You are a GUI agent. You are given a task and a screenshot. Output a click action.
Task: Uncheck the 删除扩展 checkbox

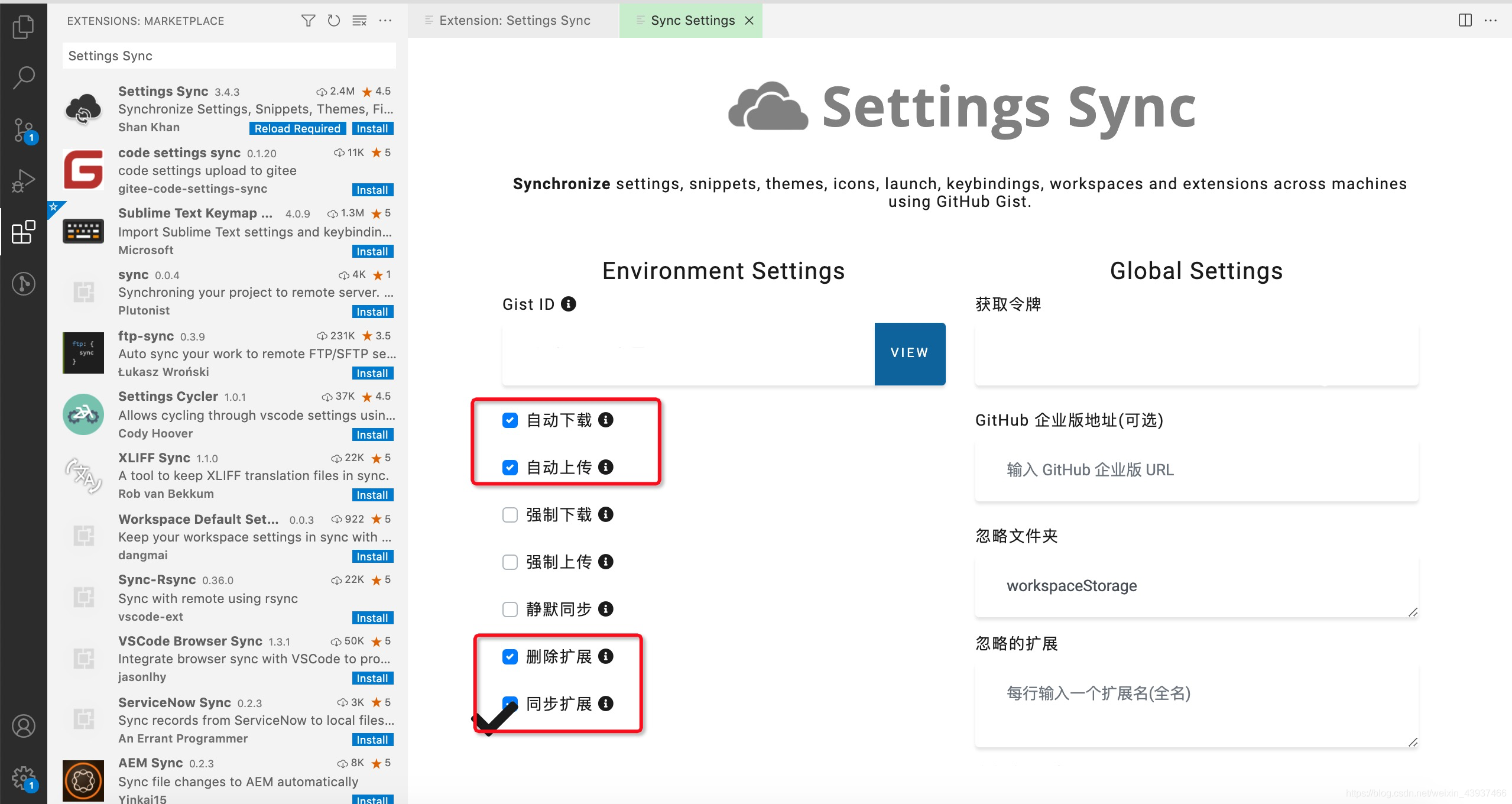coord(510,657)
